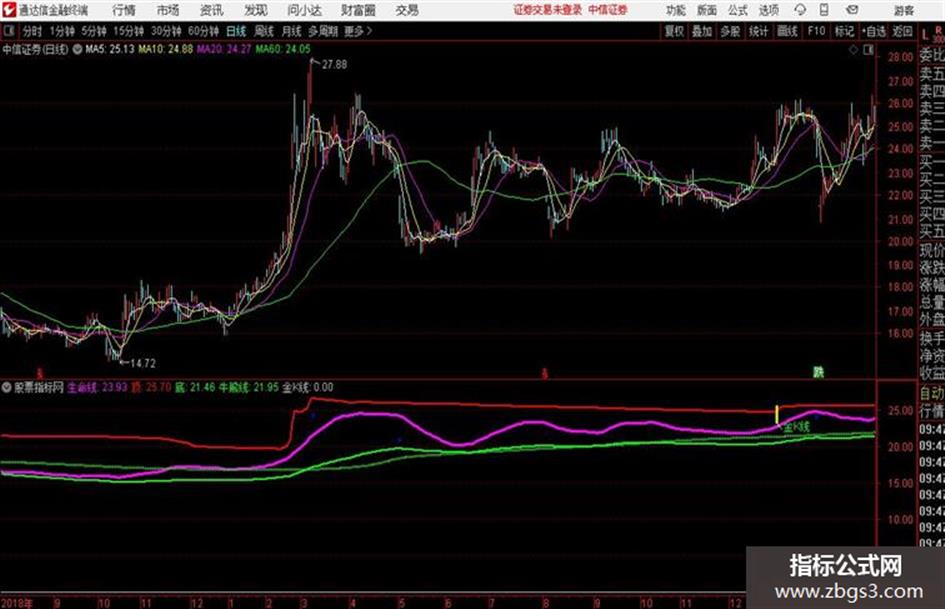Screen dimensions: 945x609
Task: Click the 底: 21.46 indicator value
Action: click(195, 387)
